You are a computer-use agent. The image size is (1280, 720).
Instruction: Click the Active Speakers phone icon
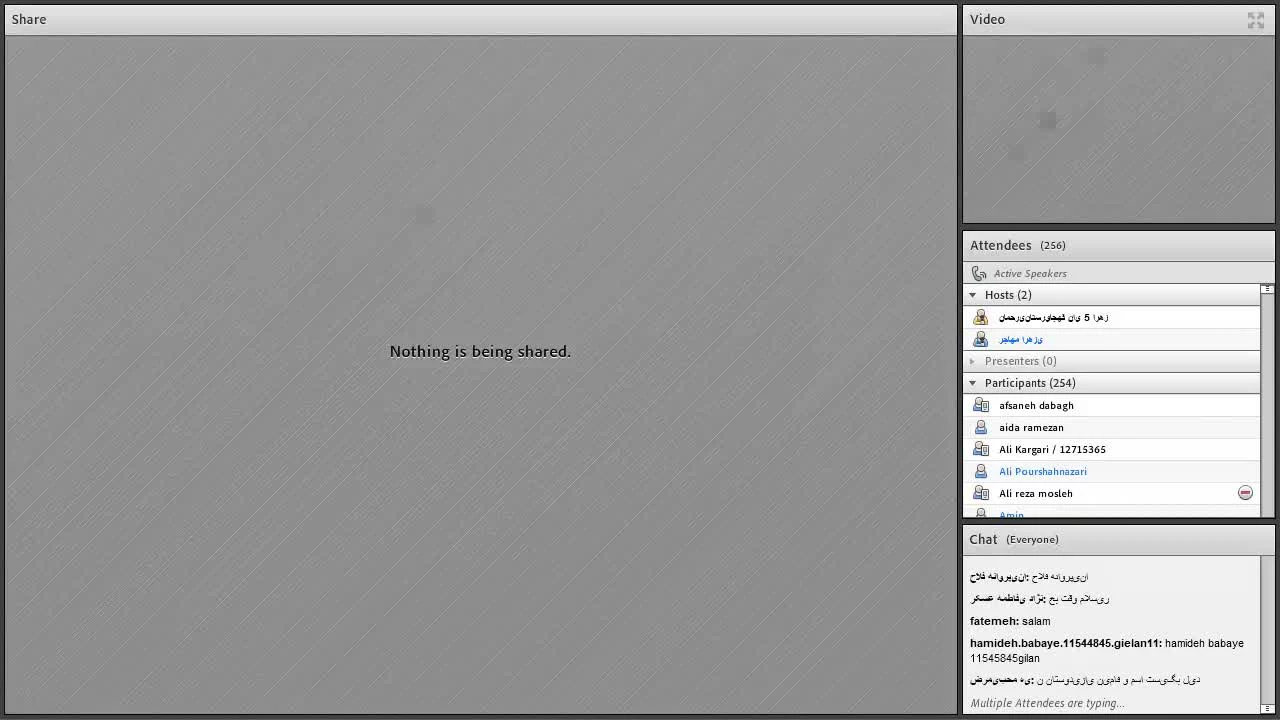[x=979, y=273]
